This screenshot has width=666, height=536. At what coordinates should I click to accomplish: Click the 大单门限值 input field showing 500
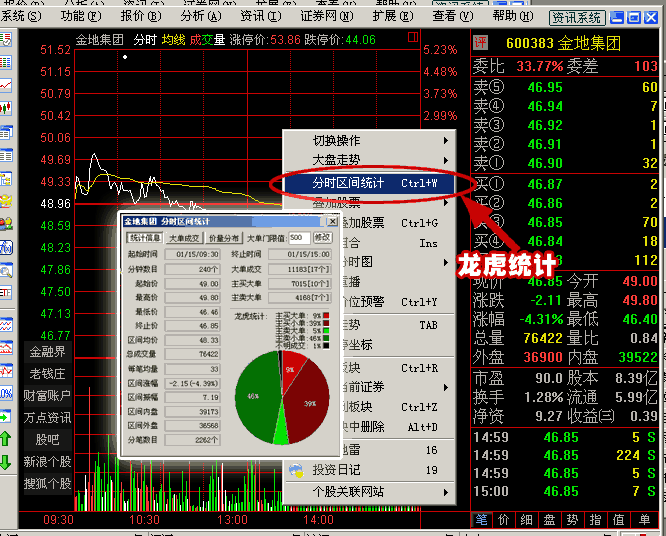point(299,238)
